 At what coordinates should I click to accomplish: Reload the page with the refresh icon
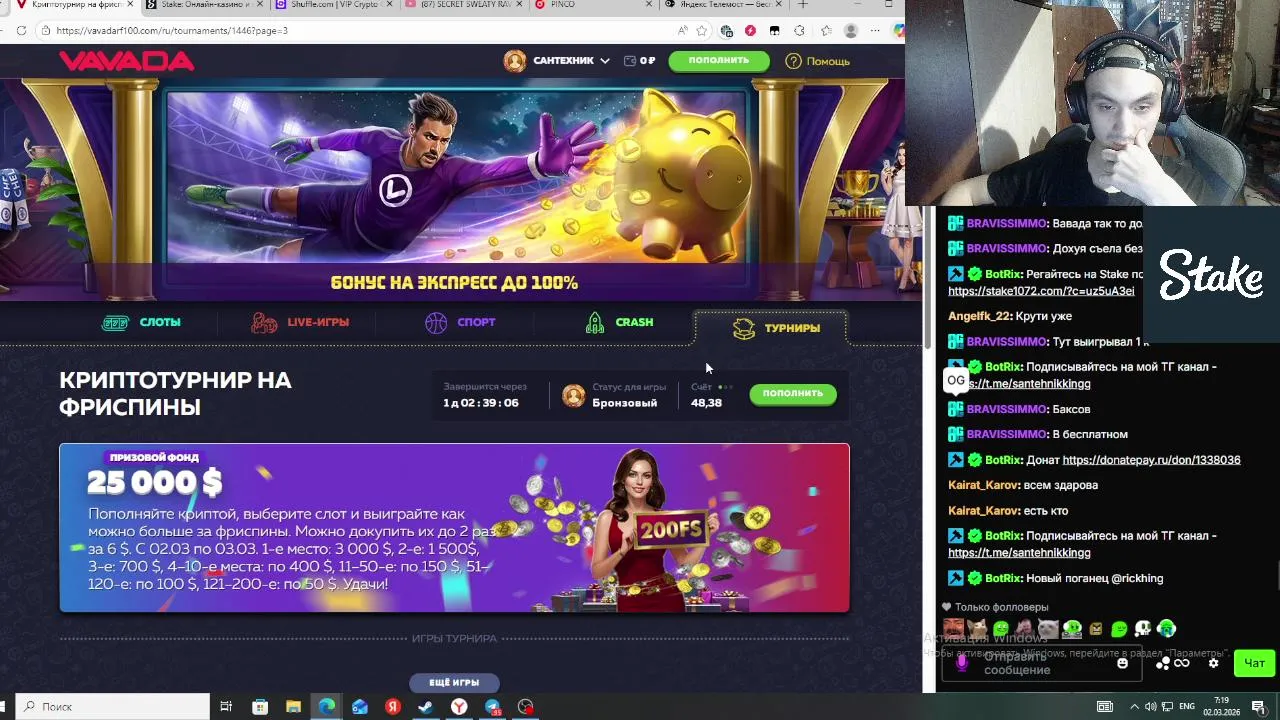21,30
